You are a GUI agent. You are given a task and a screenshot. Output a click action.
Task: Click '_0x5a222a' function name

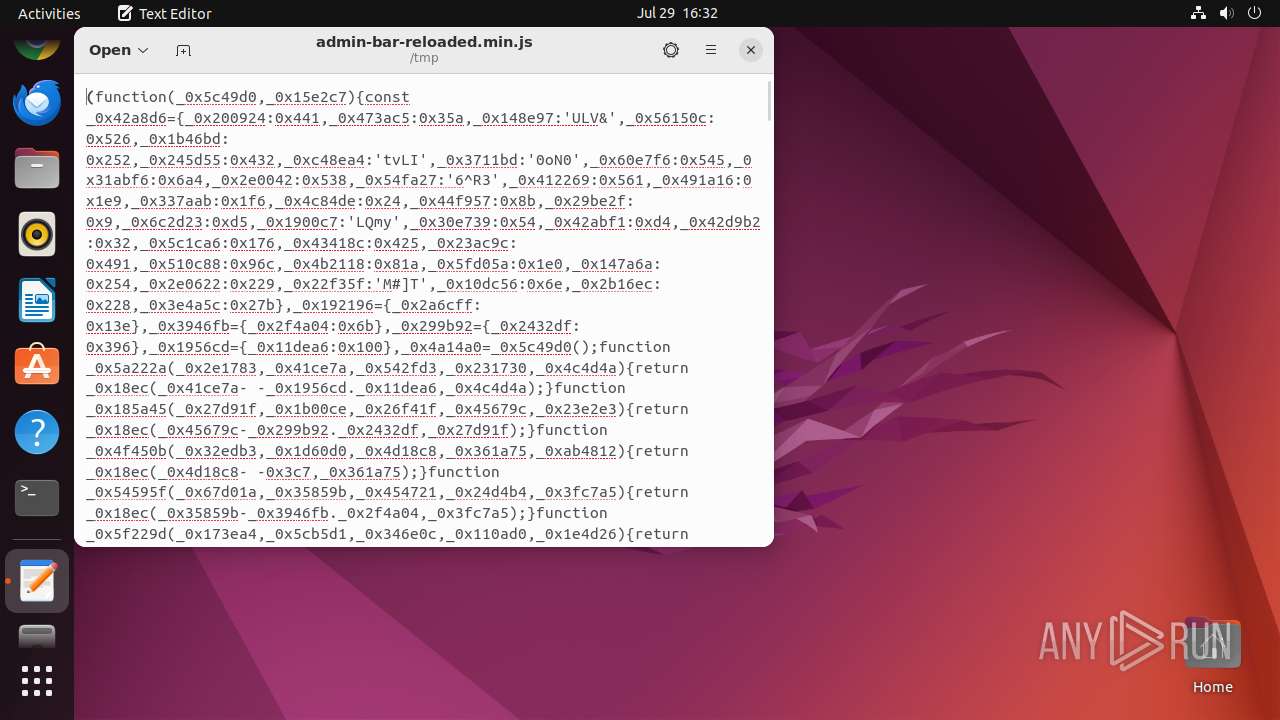click(x=126, y=368)
